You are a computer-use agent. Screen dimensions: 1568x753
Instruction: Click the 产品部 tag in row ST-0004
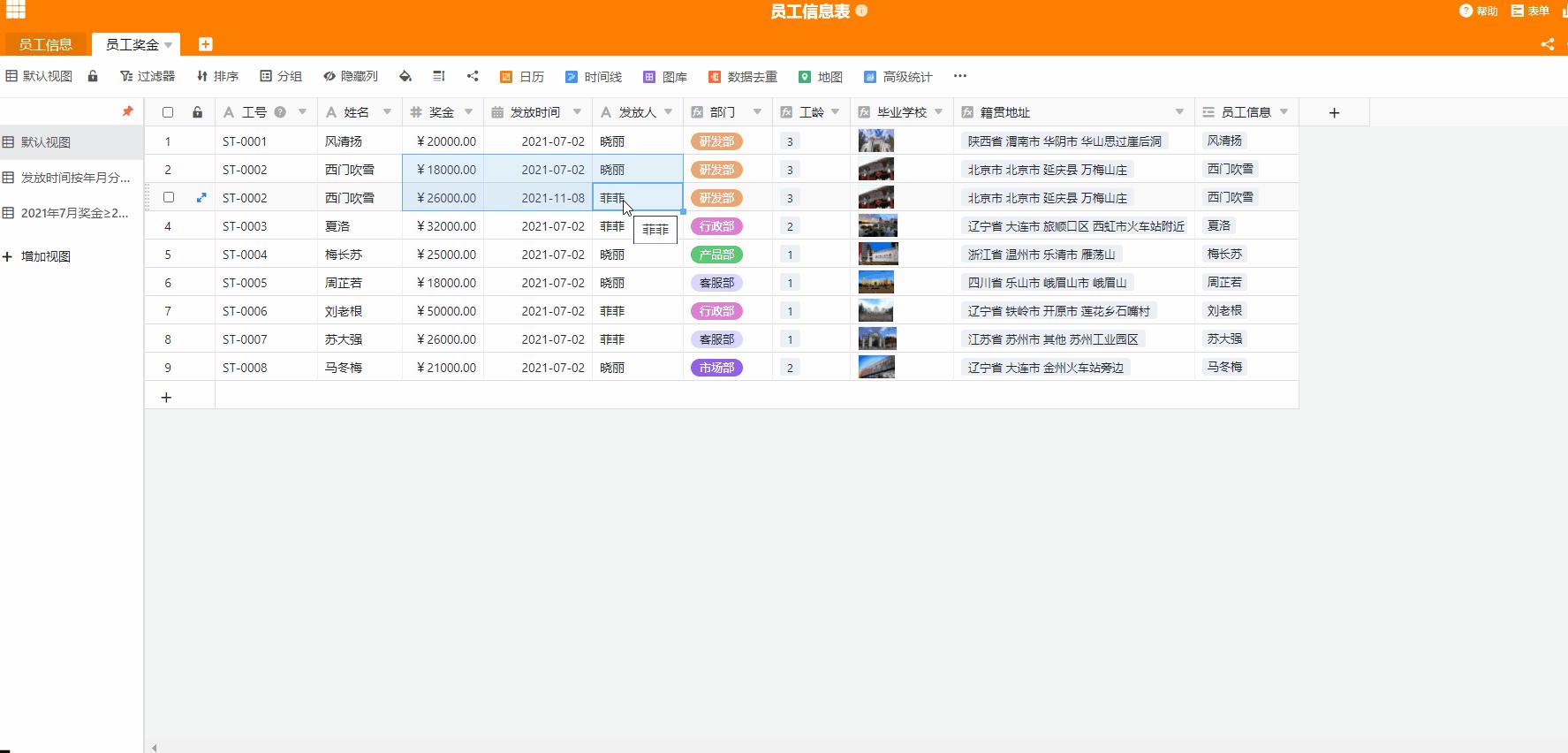716,255
